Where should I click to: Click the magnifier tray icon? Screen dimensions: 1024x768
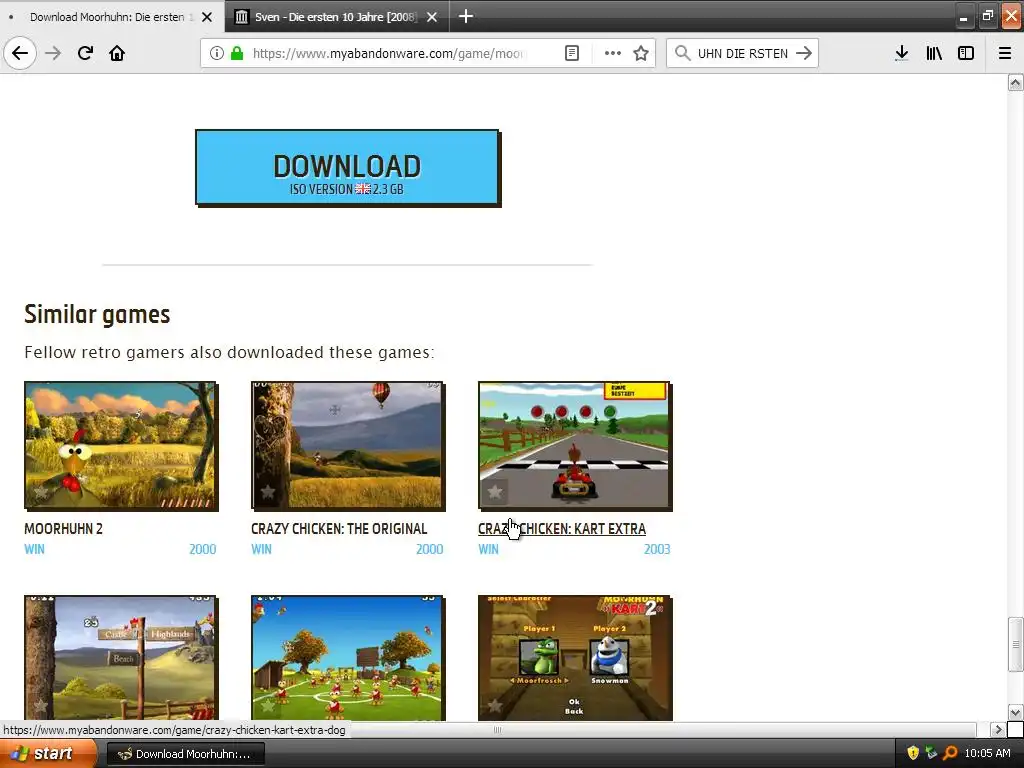pos(950,754)
